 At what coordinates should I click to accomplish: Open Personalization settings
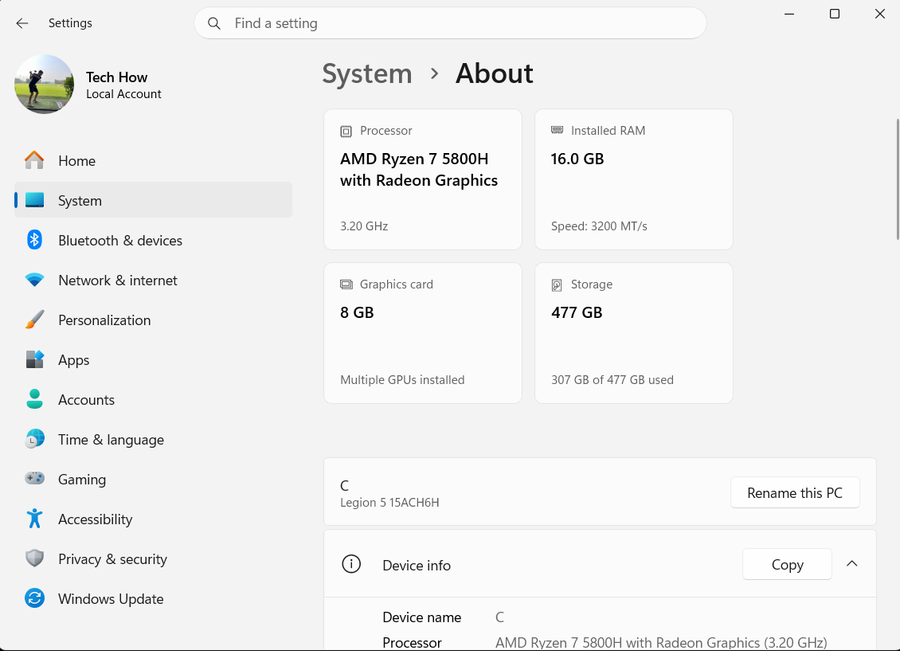click(x=104, y=320)
